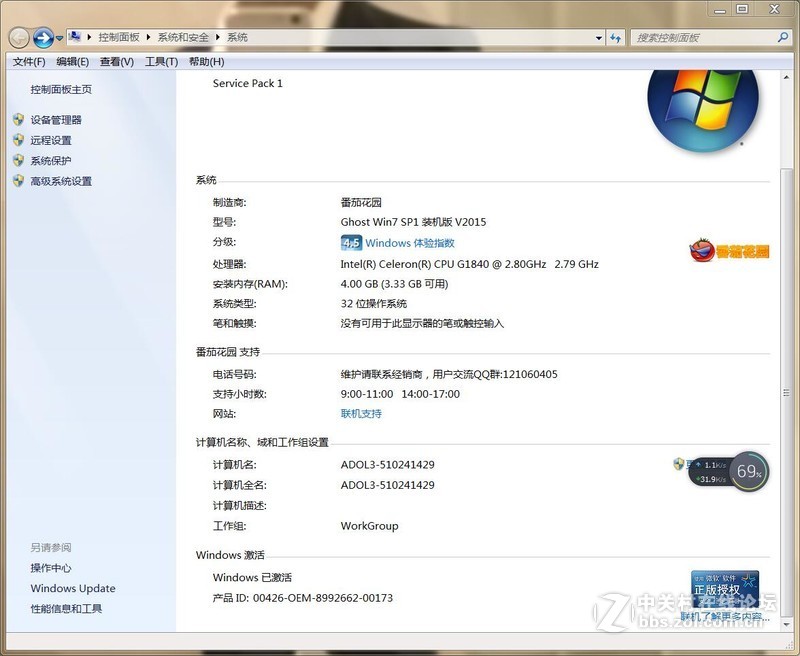Open the recent pages dropdown arrow

tap(60, 38)
